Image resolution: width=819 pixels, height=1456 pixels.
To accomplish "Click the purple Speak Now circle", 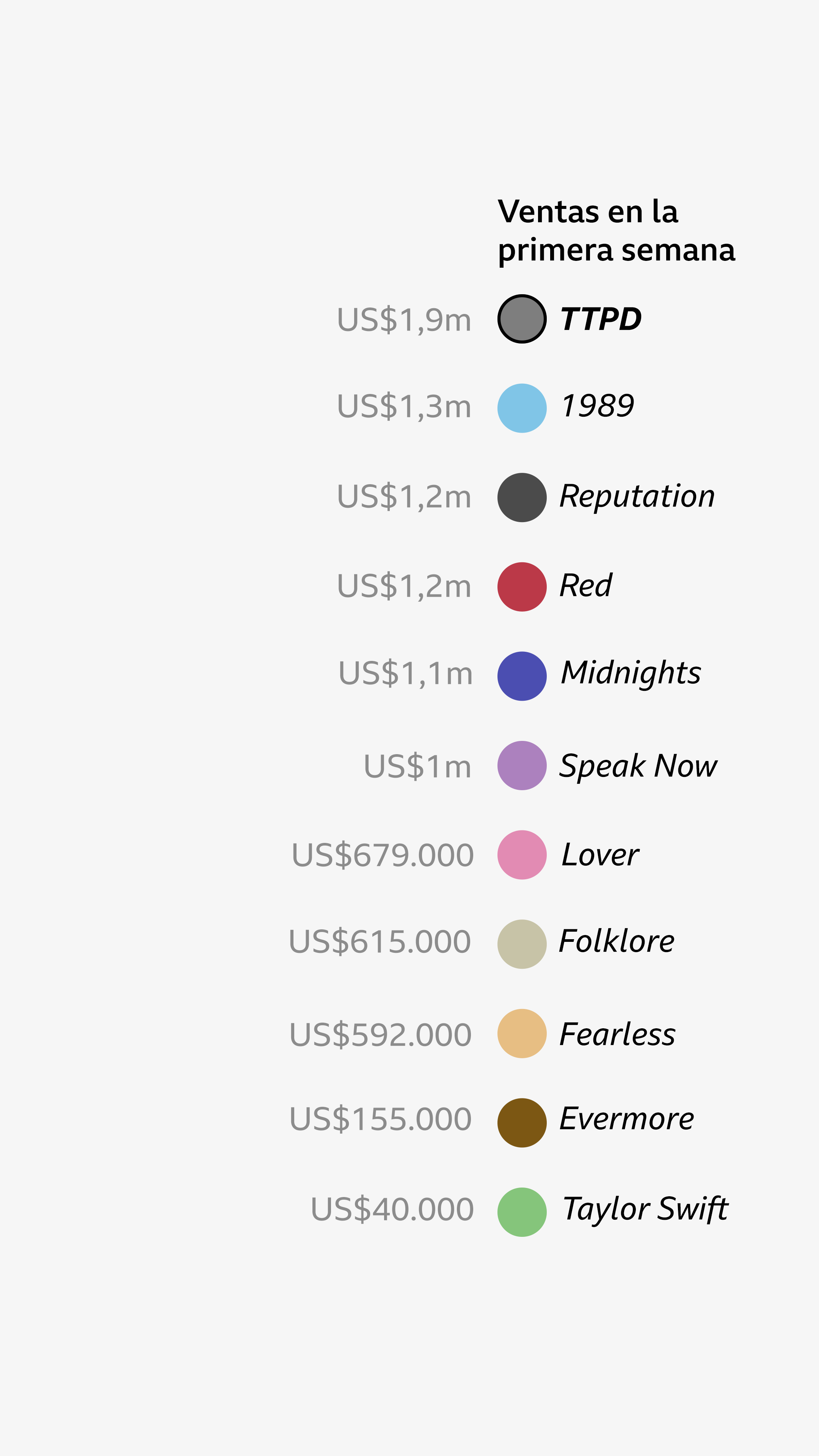I will (522, 765).
